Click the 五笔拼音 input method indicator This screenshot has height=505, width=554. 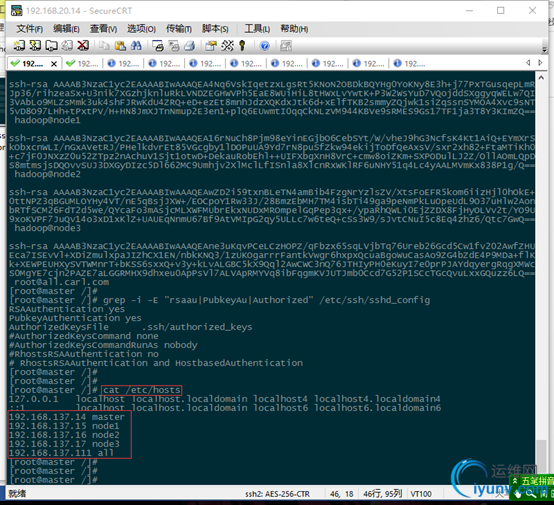[x=537, y=481]
